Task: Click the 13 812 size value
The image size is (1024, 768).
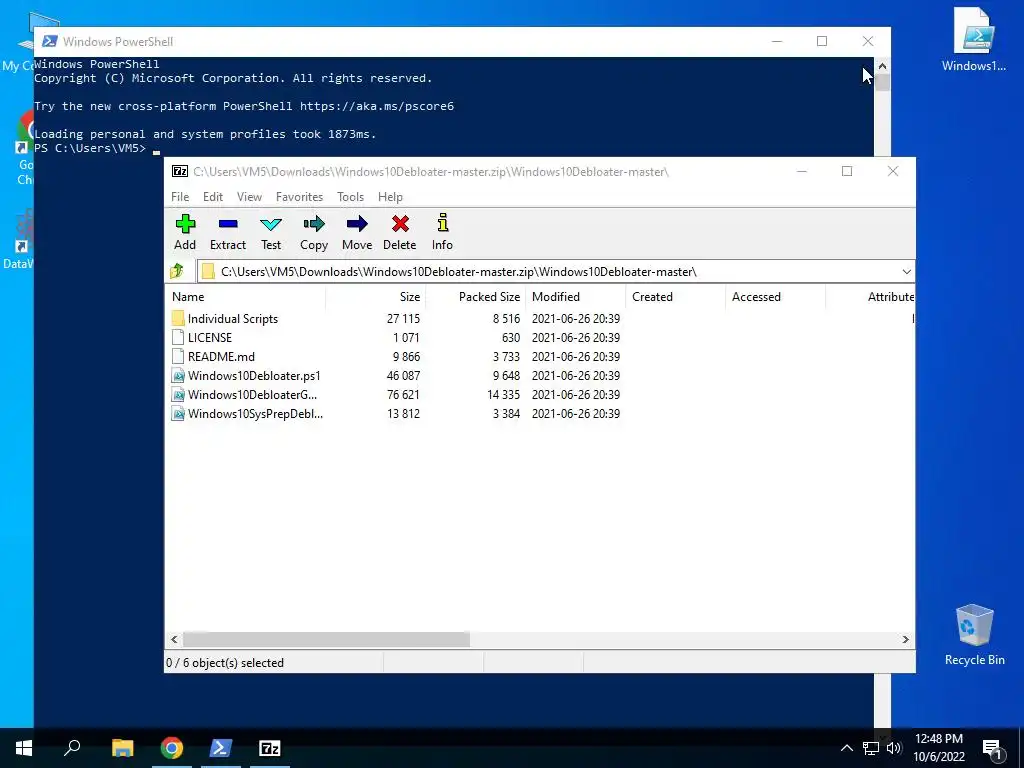Action: 403,413
